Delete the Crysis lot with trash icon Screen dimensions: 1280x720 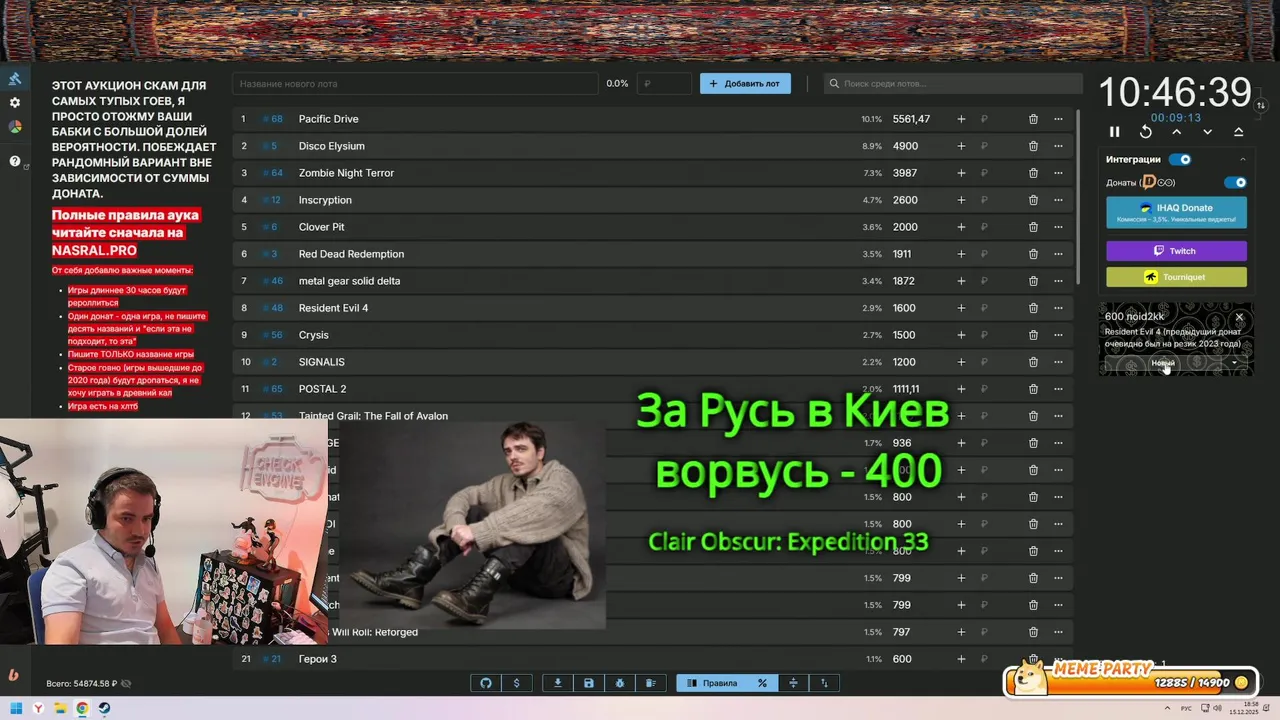tap(1033, 335)
